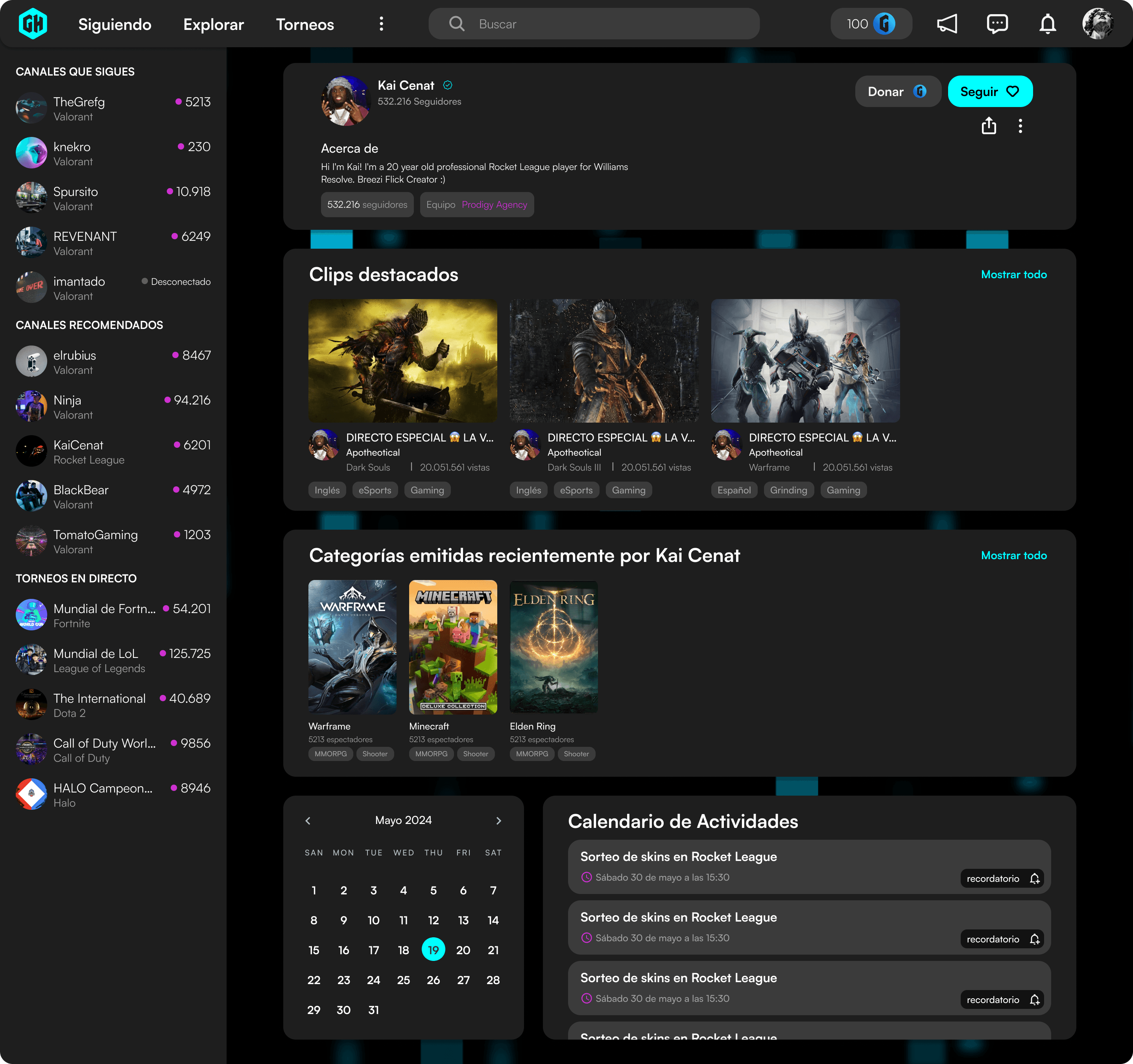Go to next month in Mayo 2024 calendar
Screen dimensions: 1133x1064
click(499, 821)
